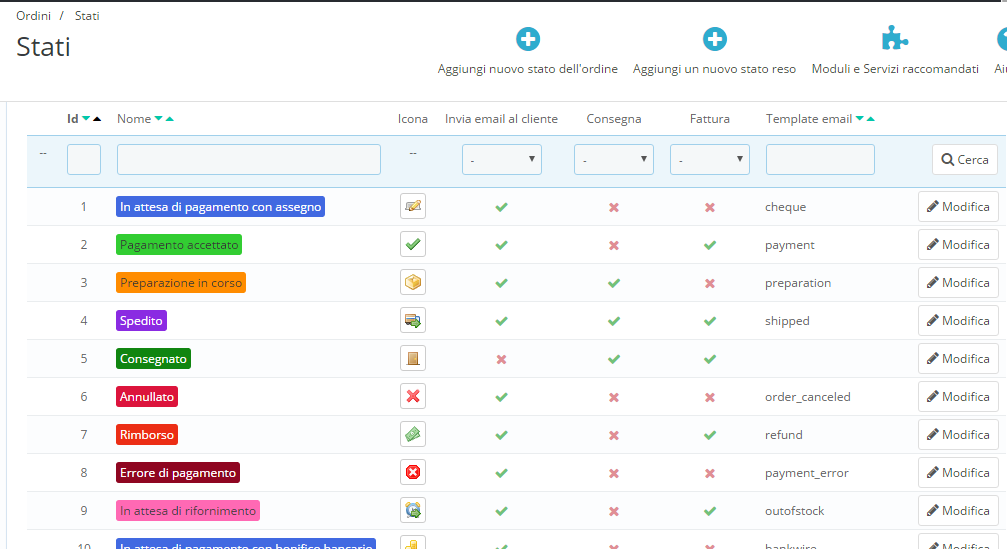This screenshot has width=1007, height=549.
Task: Open the Consegna filter dropdown
Action: point(613,160)
